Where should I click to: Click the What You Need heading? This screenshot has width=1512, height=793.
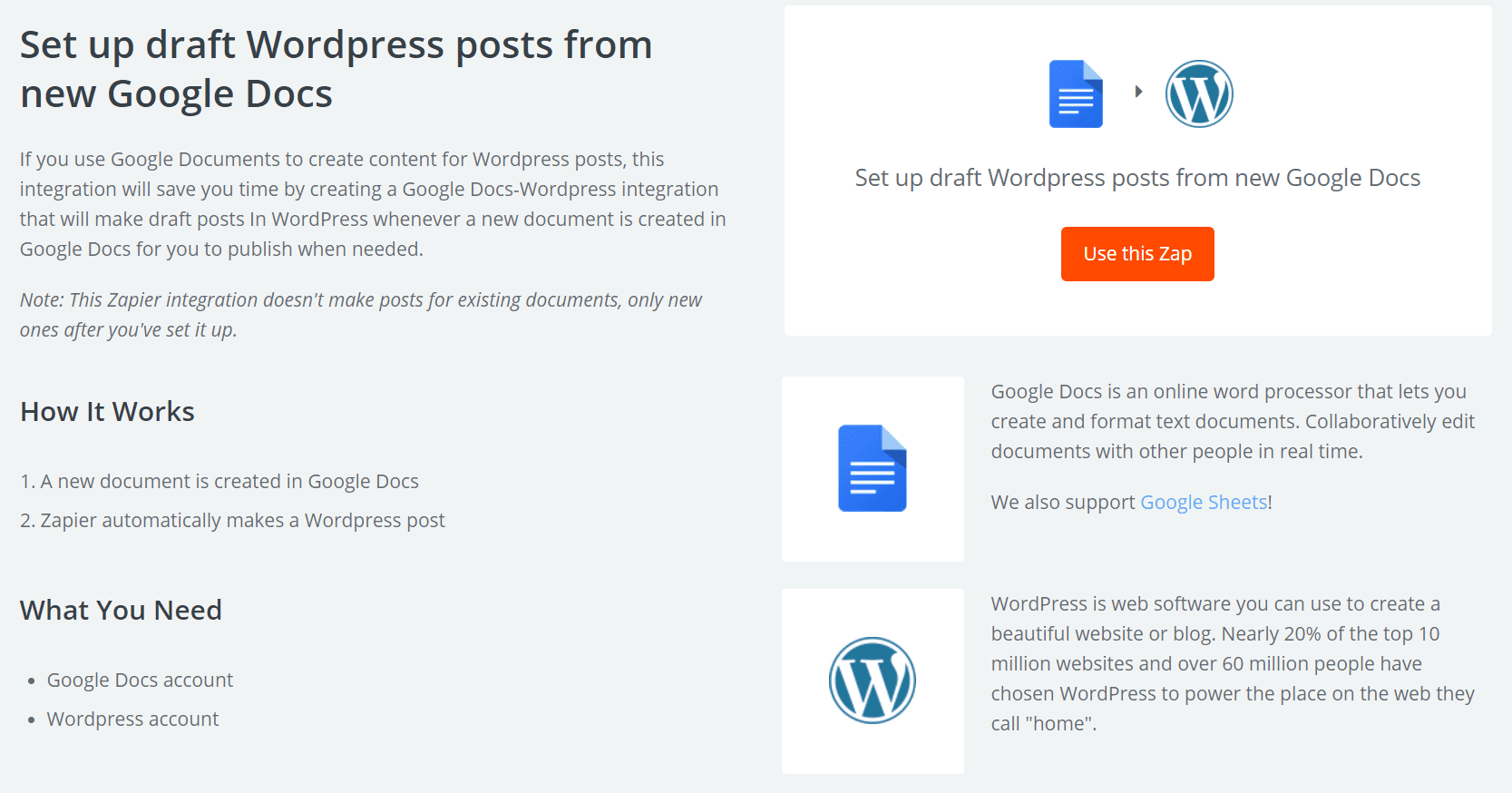click(121, 611)
